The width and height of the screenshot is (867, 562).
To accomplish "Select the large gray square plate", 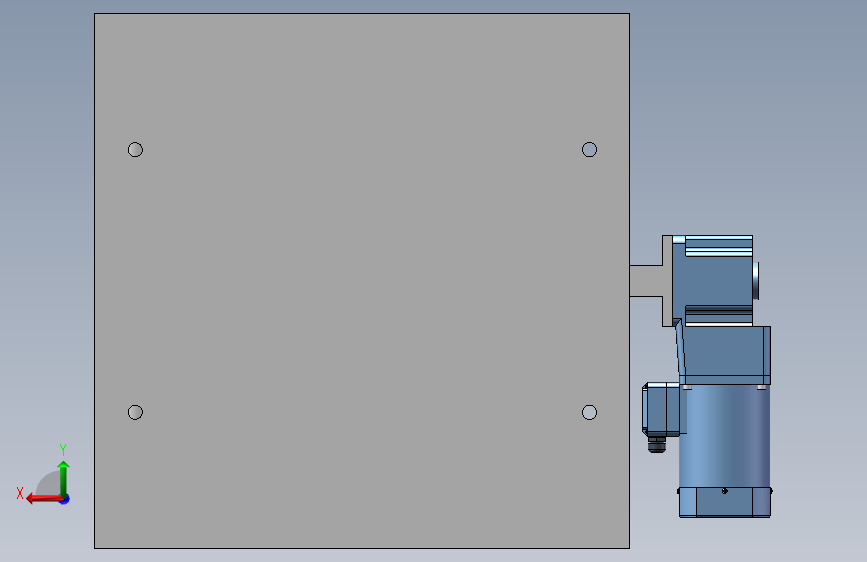I will [x=362, y=281].
